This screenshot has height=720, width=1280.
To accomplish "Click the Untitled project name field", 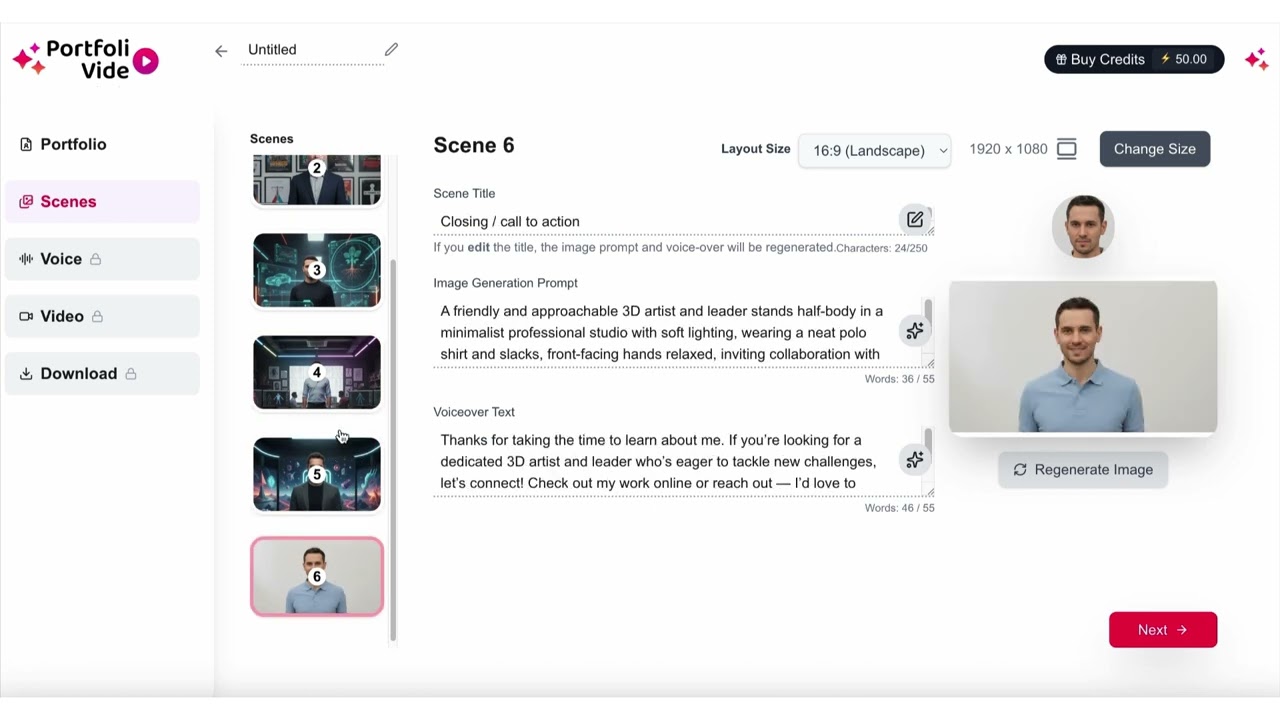I will (x=315, y=50).
